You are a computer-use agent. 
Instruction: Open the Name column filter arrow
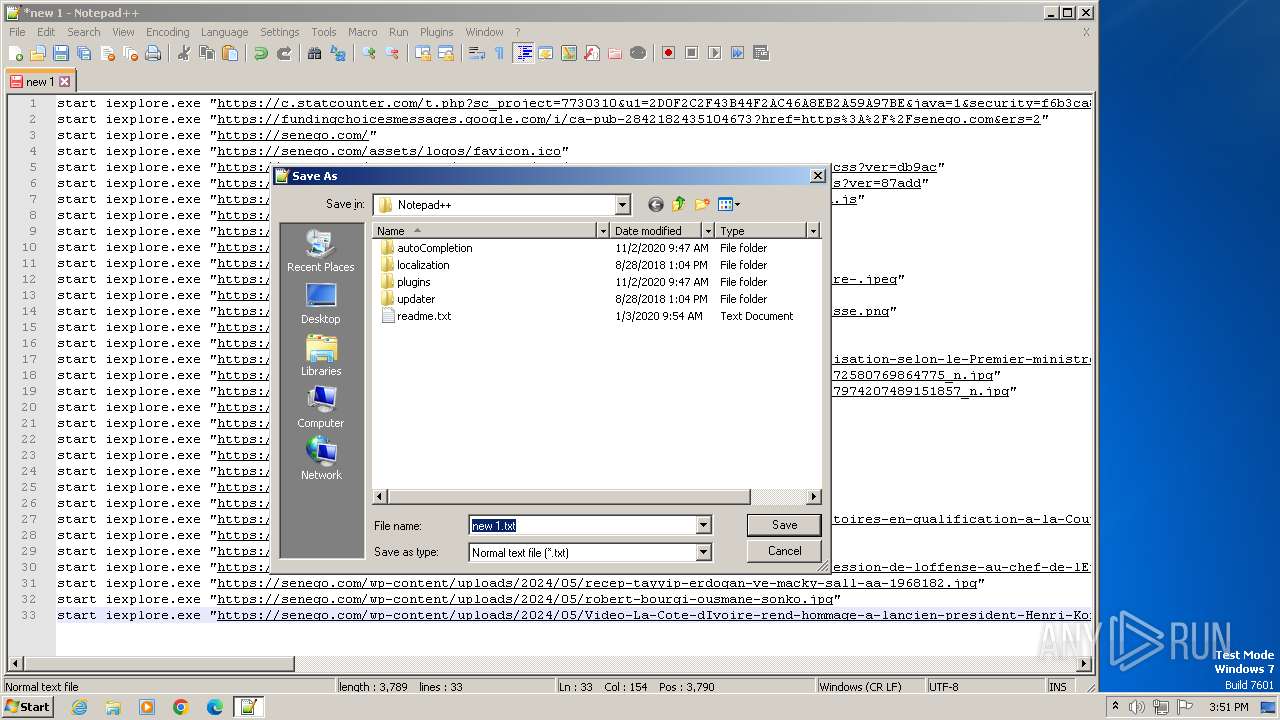coord(603,231)
